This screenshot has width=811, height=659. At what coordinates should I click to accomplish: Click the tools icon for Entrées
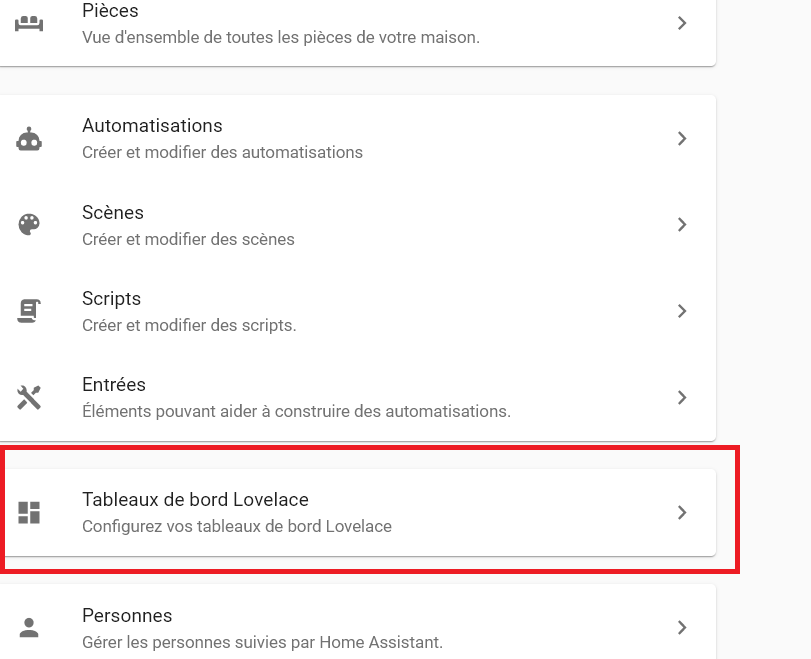(29, 397)
